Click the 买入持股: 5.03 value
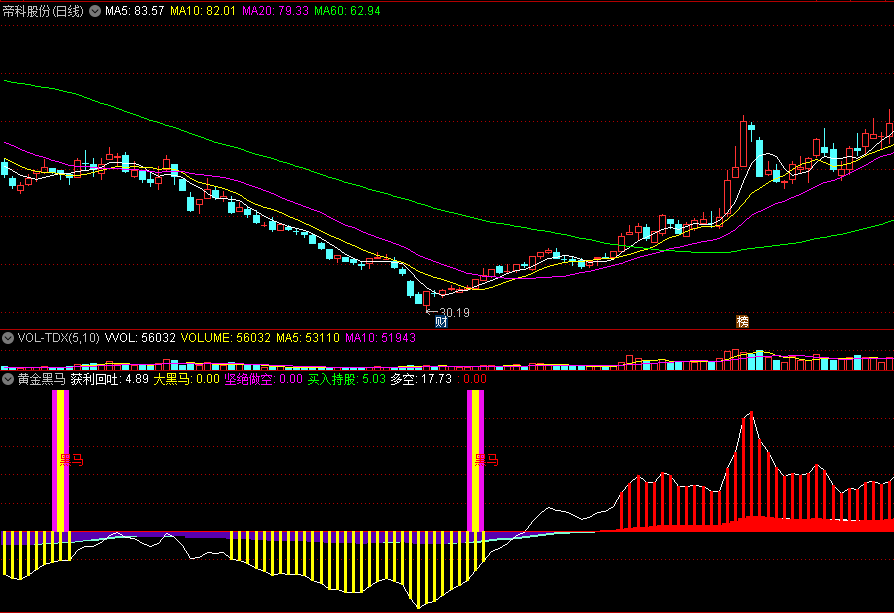This screenshot has height=613, width=894. tap(347, 379)
